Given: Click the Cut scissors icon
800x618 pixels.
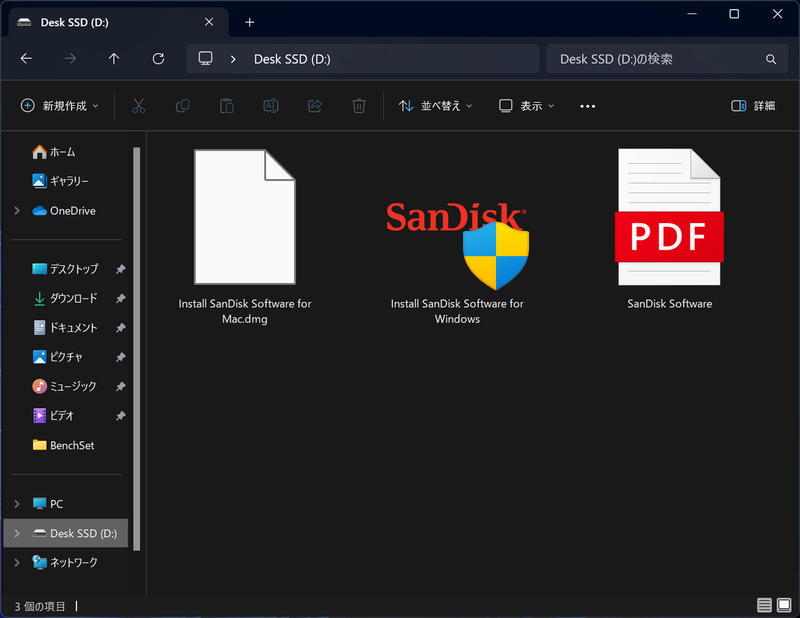Looking at the screenshot, I should tap(139, 106).
